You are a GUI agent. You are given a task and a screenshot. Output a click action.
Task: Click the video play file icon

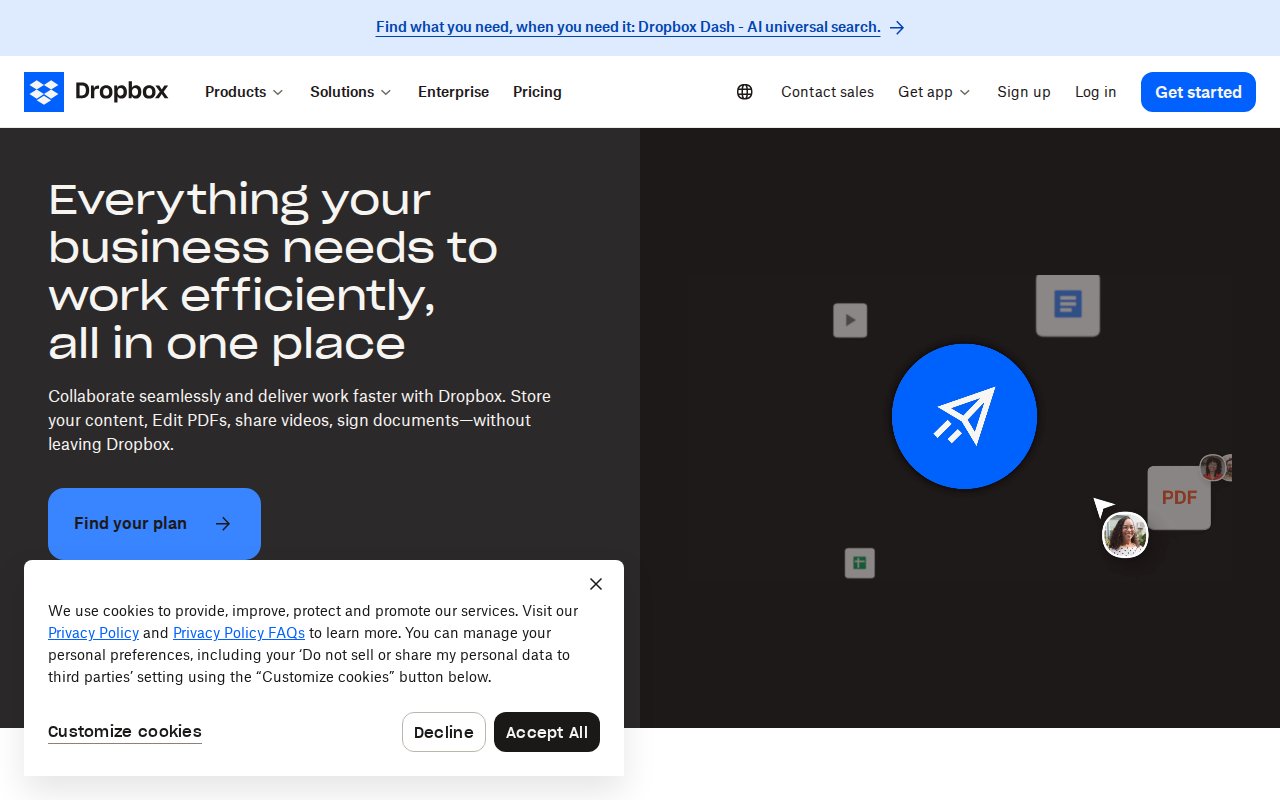(850, 320)
